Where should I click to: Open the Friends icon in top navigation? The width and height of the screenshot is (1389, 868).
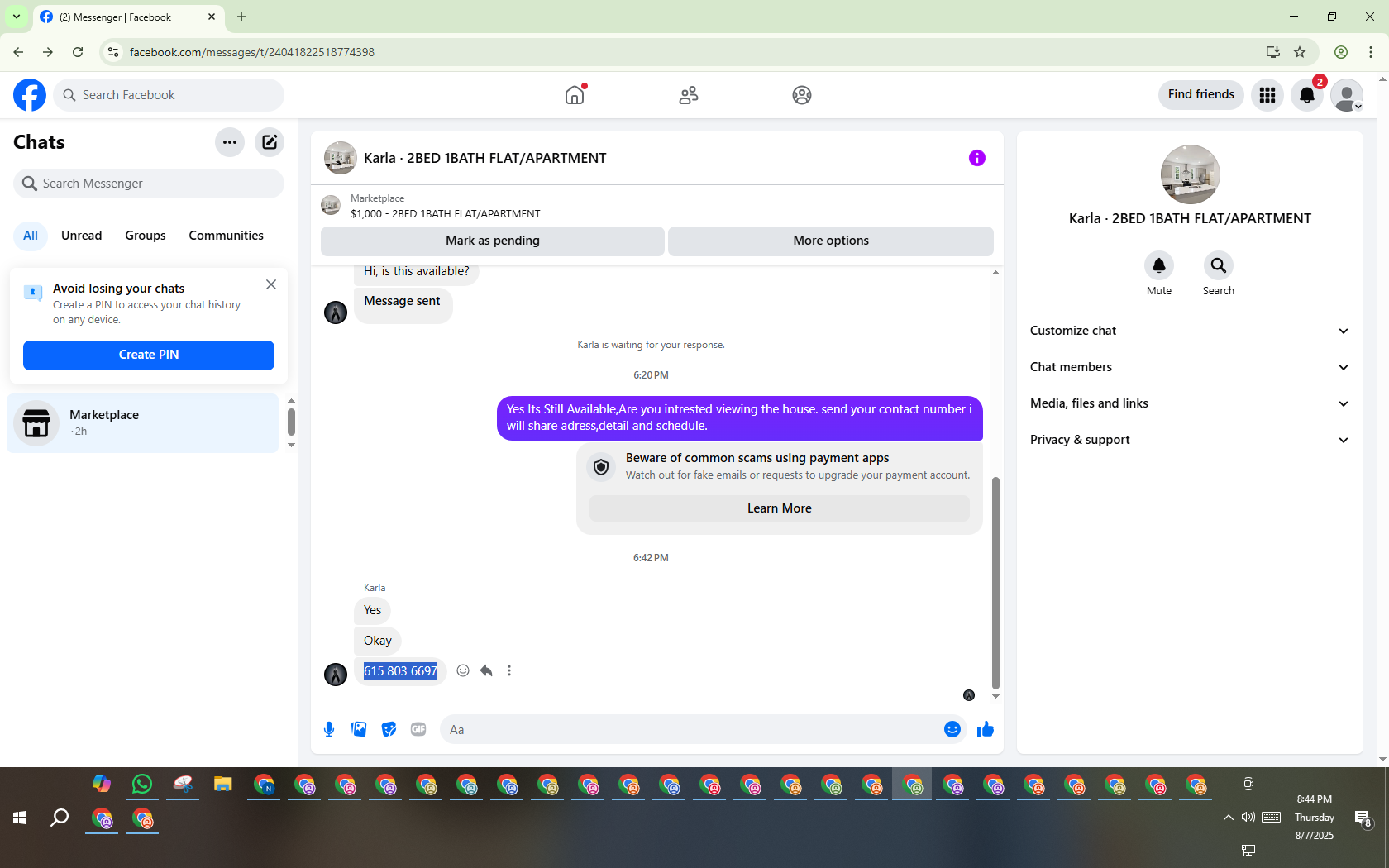(689, 95)
